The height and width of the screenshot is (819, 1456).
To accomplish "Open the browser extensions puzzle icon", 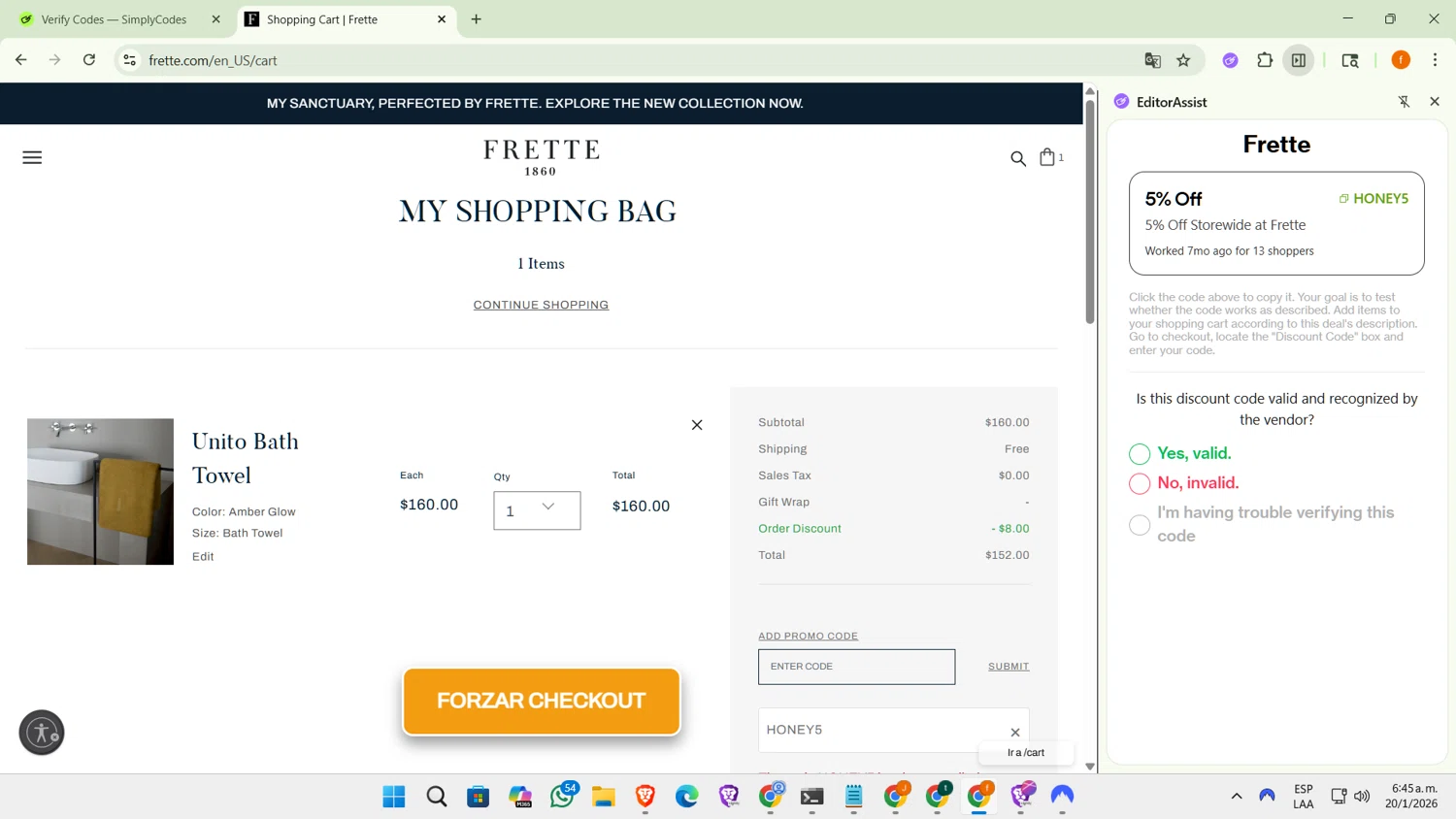I will [x=1265, y=60].
